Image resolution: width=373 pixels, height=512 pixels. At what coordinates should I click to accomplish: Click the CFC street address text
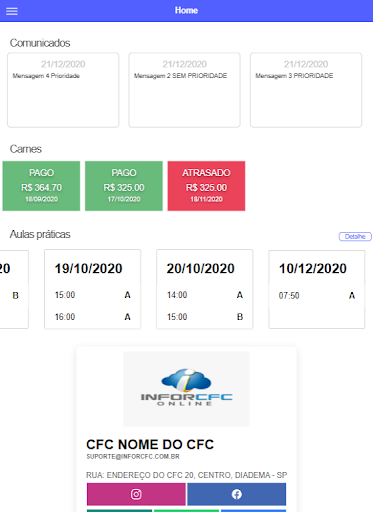186,475
